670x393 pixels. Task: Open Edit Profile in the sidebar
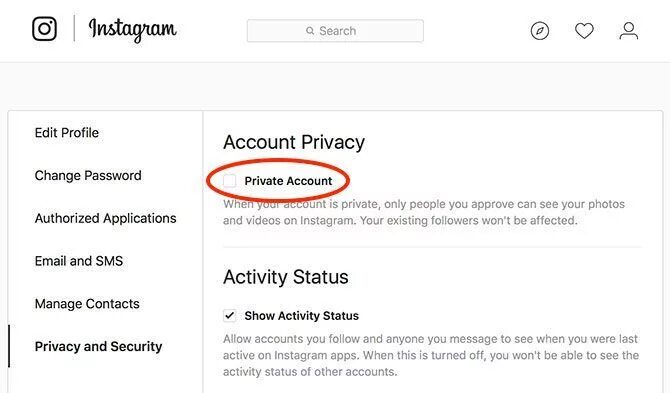click(x=67, y=133)
